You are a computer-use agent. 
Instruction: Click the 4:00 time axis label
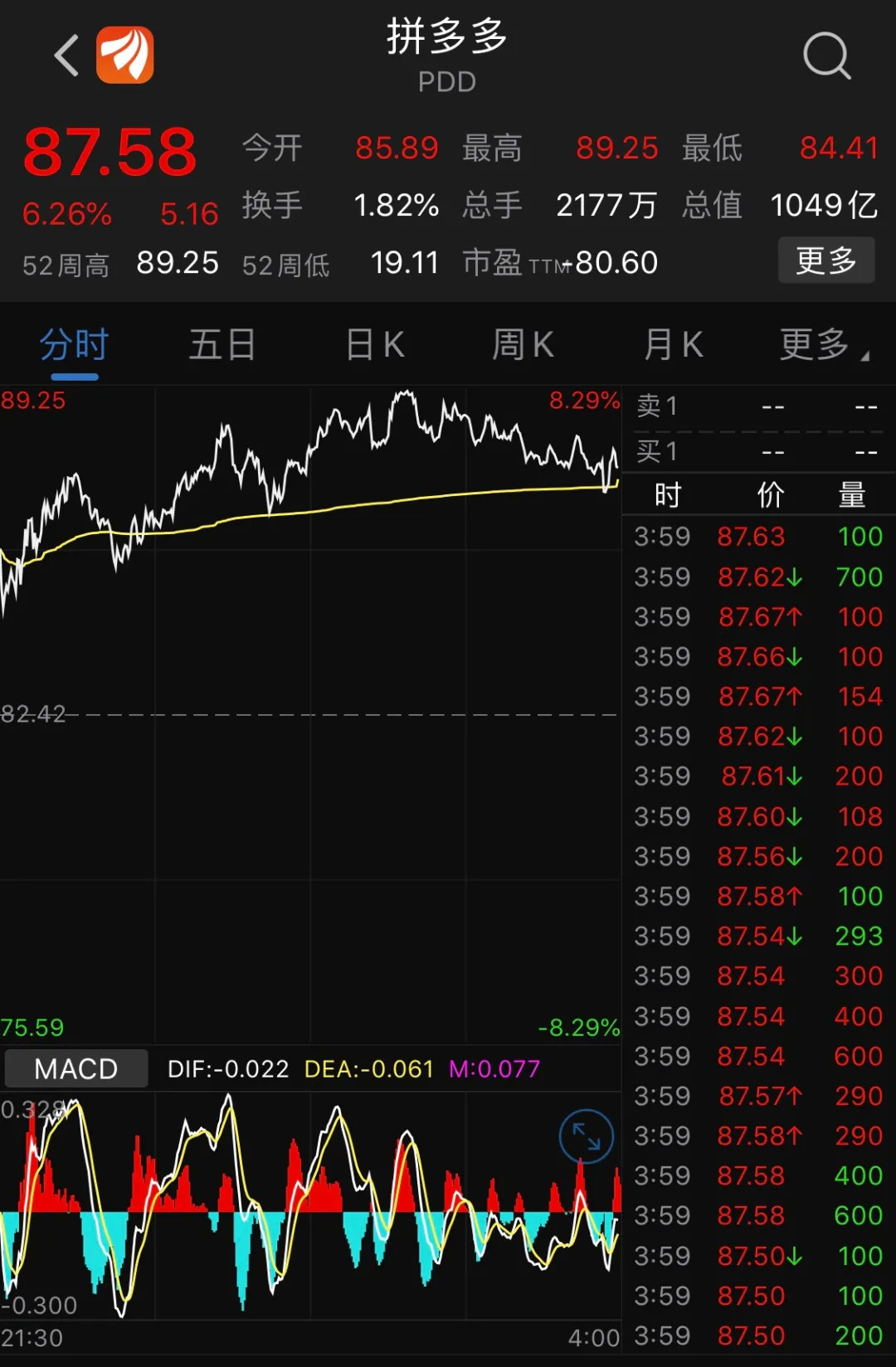pos(594,1338)
